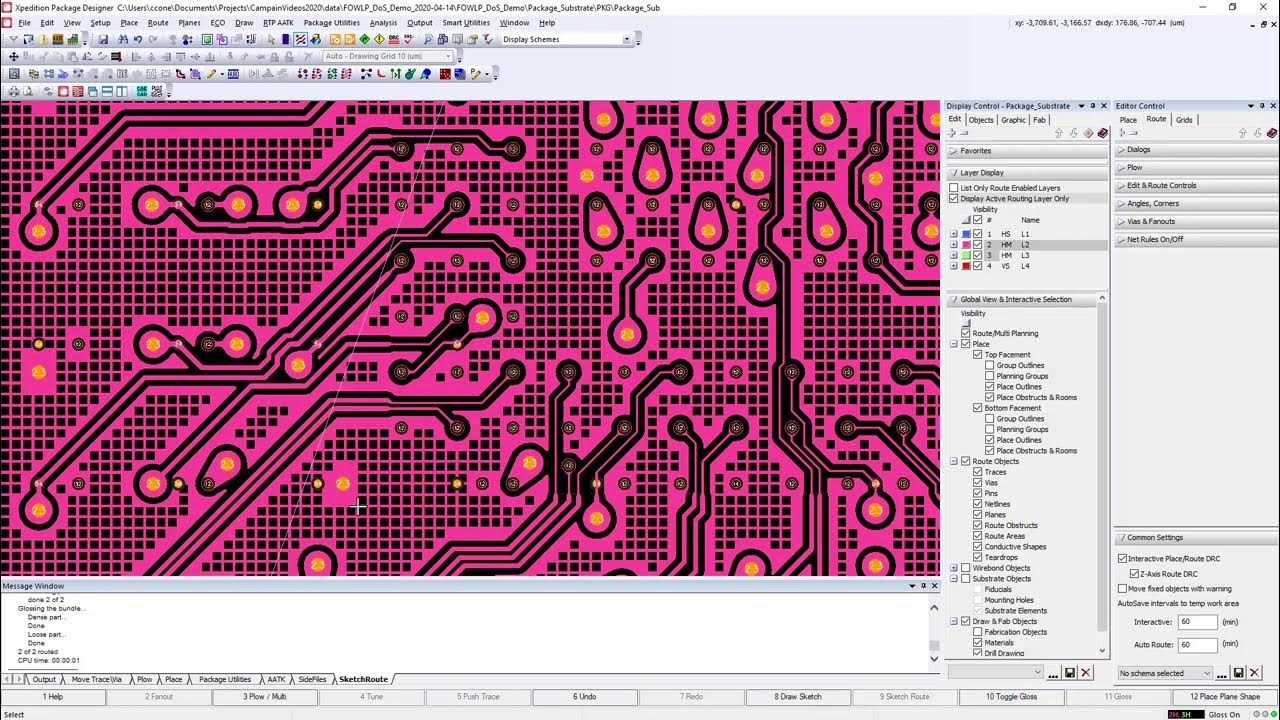This screenshot has height=720, width=1280.
Task: Click the pencil icon in third toolbar
Action: pos(211,73)
